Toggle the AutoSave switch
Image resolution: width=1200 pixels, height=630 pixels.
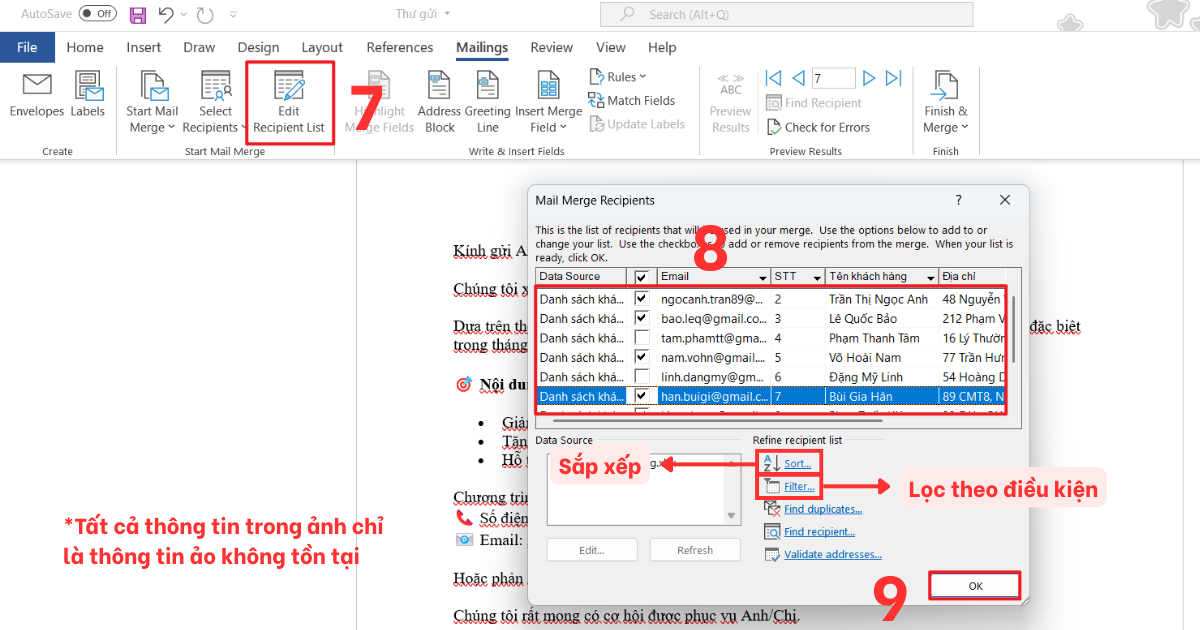pos(98,14)
